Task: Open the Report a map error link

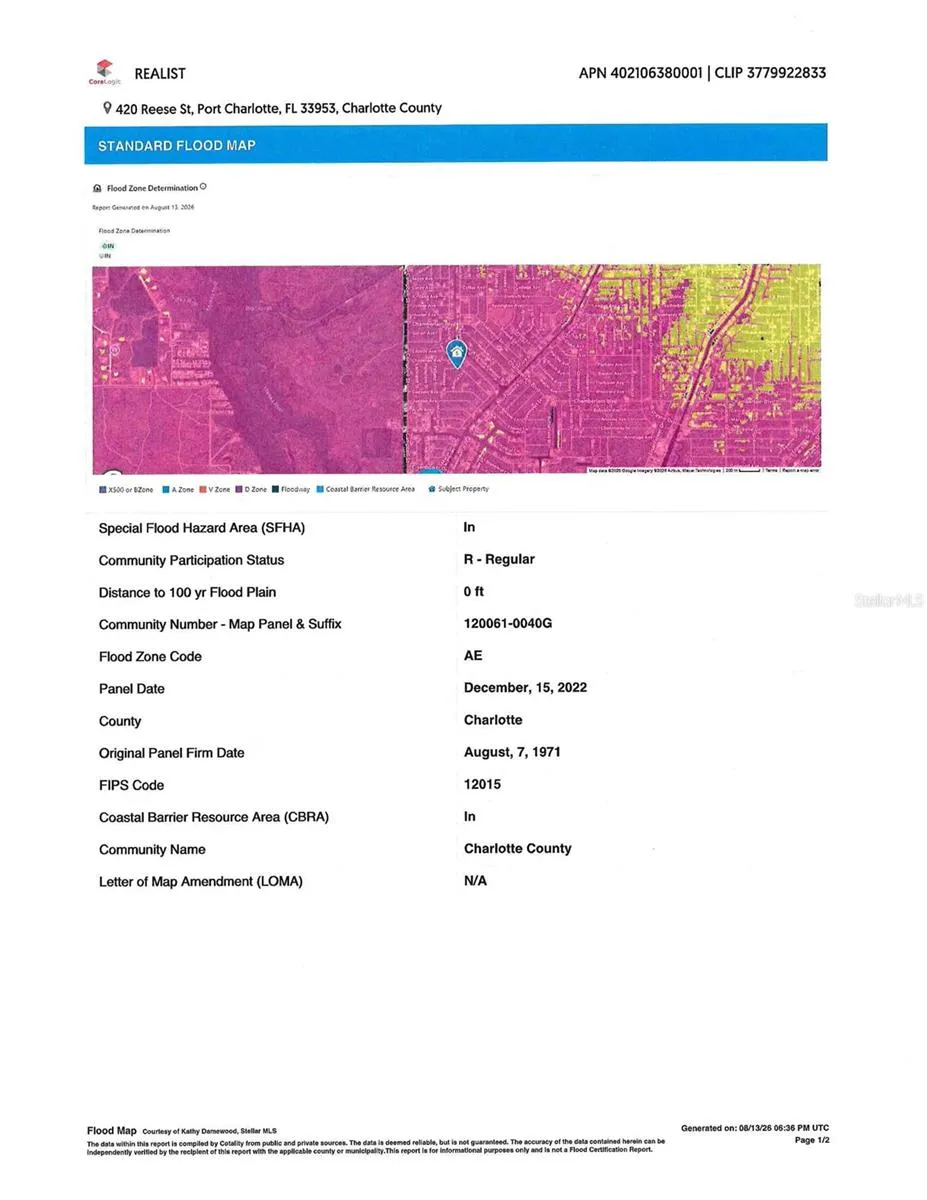Action: point(801,470)
